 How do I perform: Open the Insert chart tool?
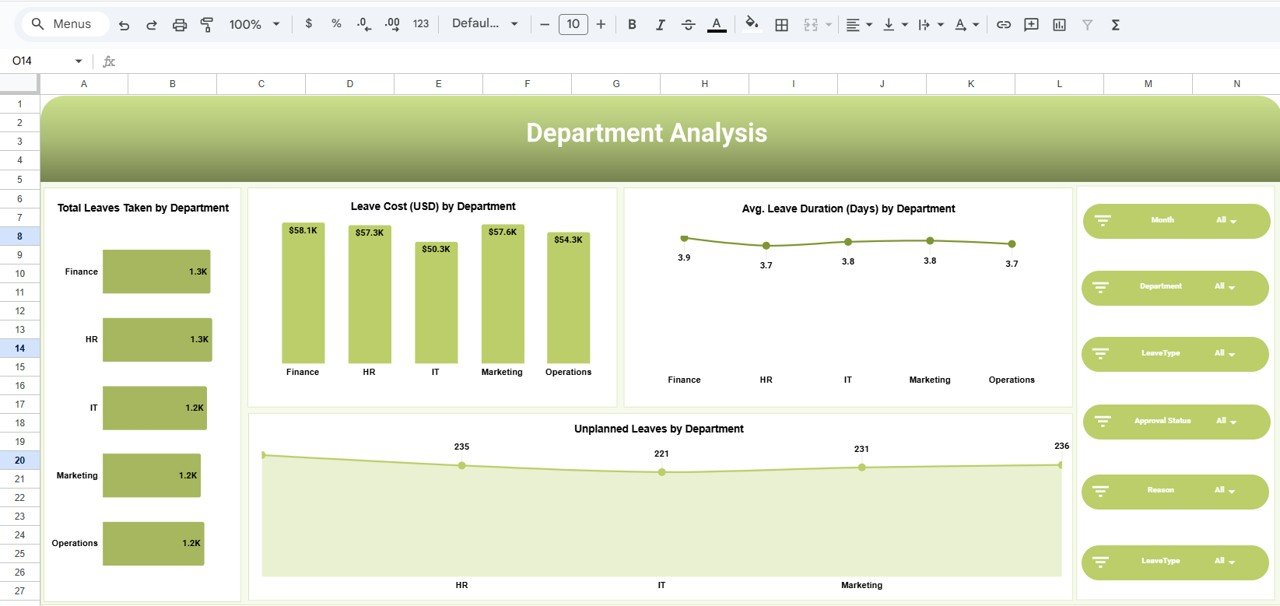[1058, 24]
